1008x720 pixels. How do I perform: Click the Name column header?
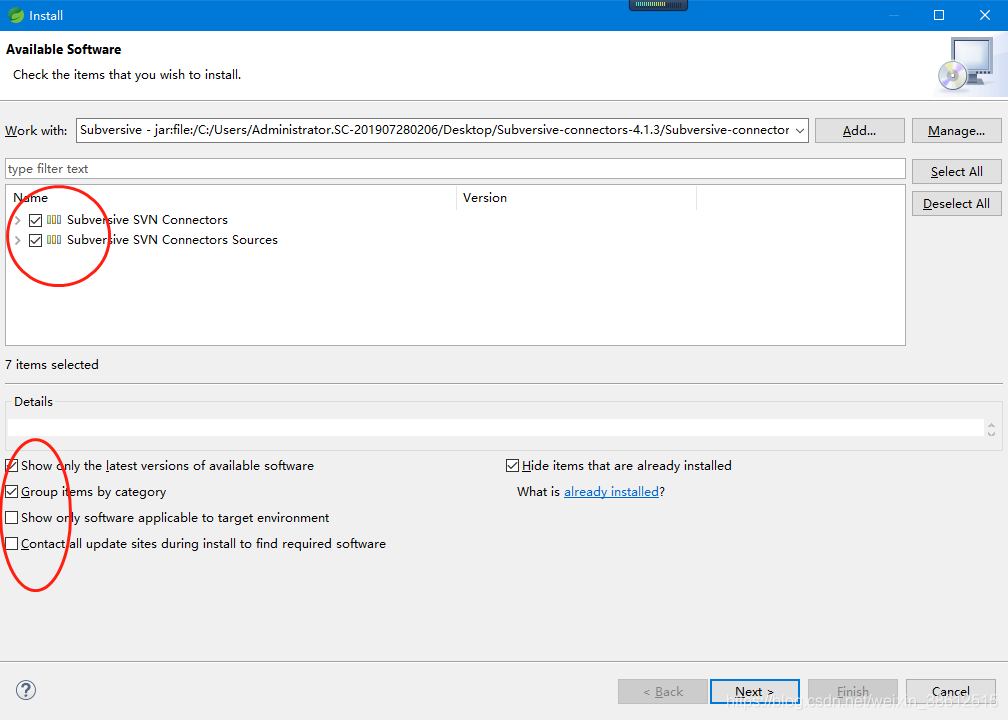point(231,197)
